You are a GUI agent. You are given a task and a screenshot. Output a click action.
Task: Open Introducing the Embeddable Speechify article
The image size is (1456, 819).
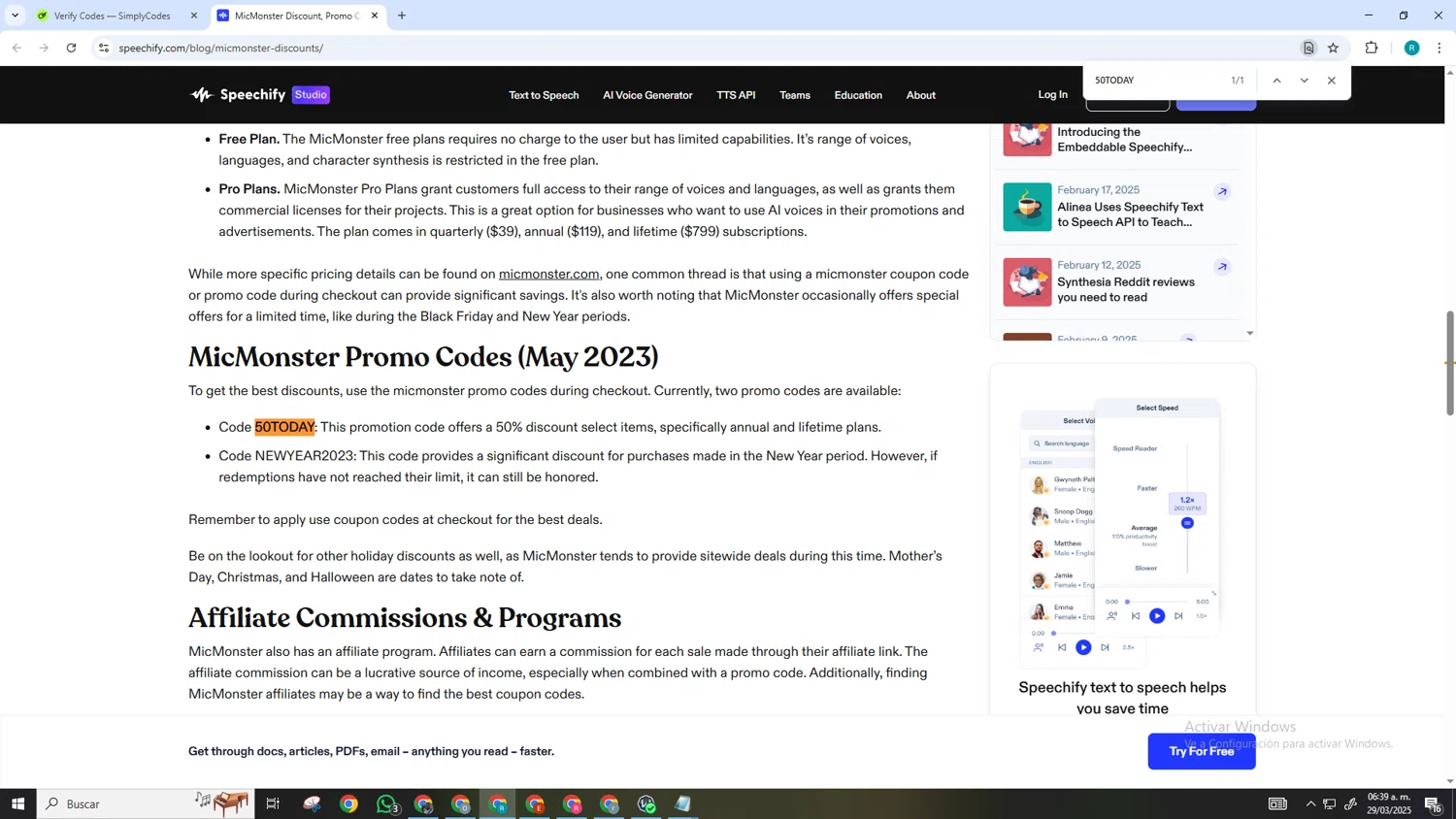pos(1125,140)
